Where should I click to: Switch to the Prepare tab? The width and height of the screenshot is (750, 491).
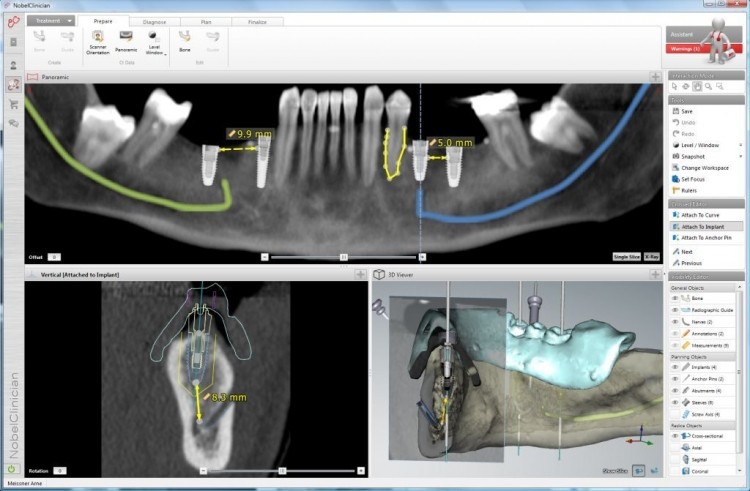click(103, 21)
